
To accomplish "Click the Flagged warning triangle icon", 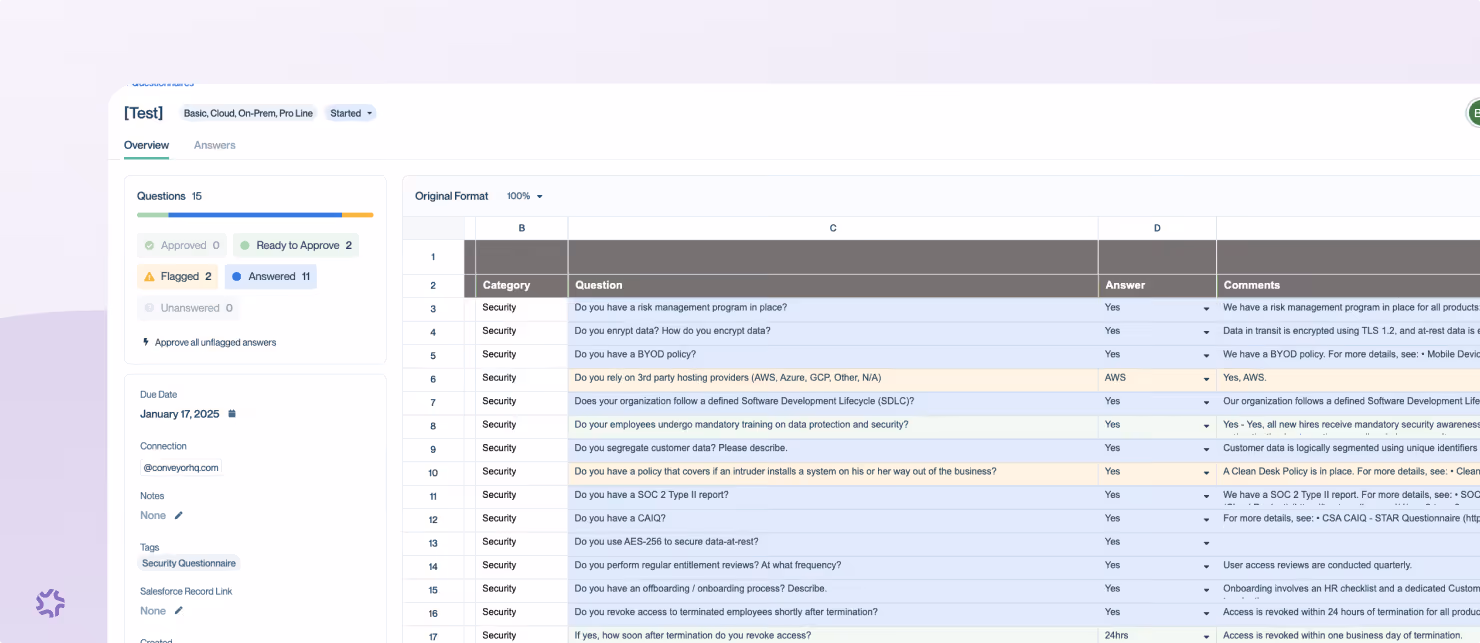I will pos(150,276).
